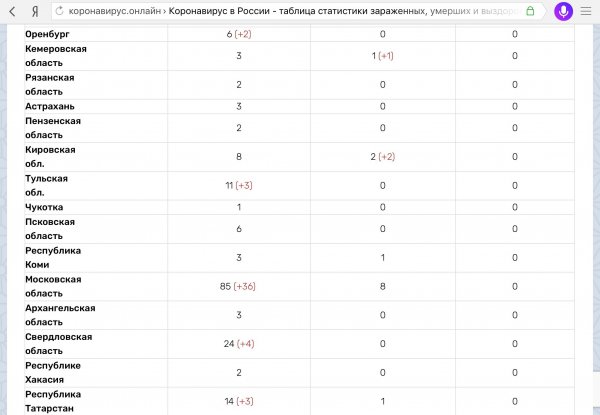Click the Республика Коми row label
This screenshot has height=415, width=600.
click(x=53, y=257)
